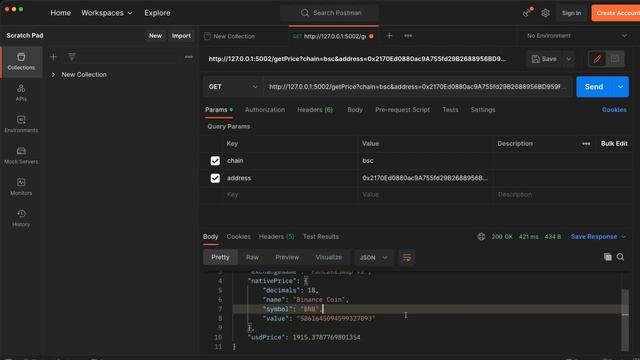Click the satellite capture requests icon
Viewport: 640px width, 360px height.
[527, 13]
